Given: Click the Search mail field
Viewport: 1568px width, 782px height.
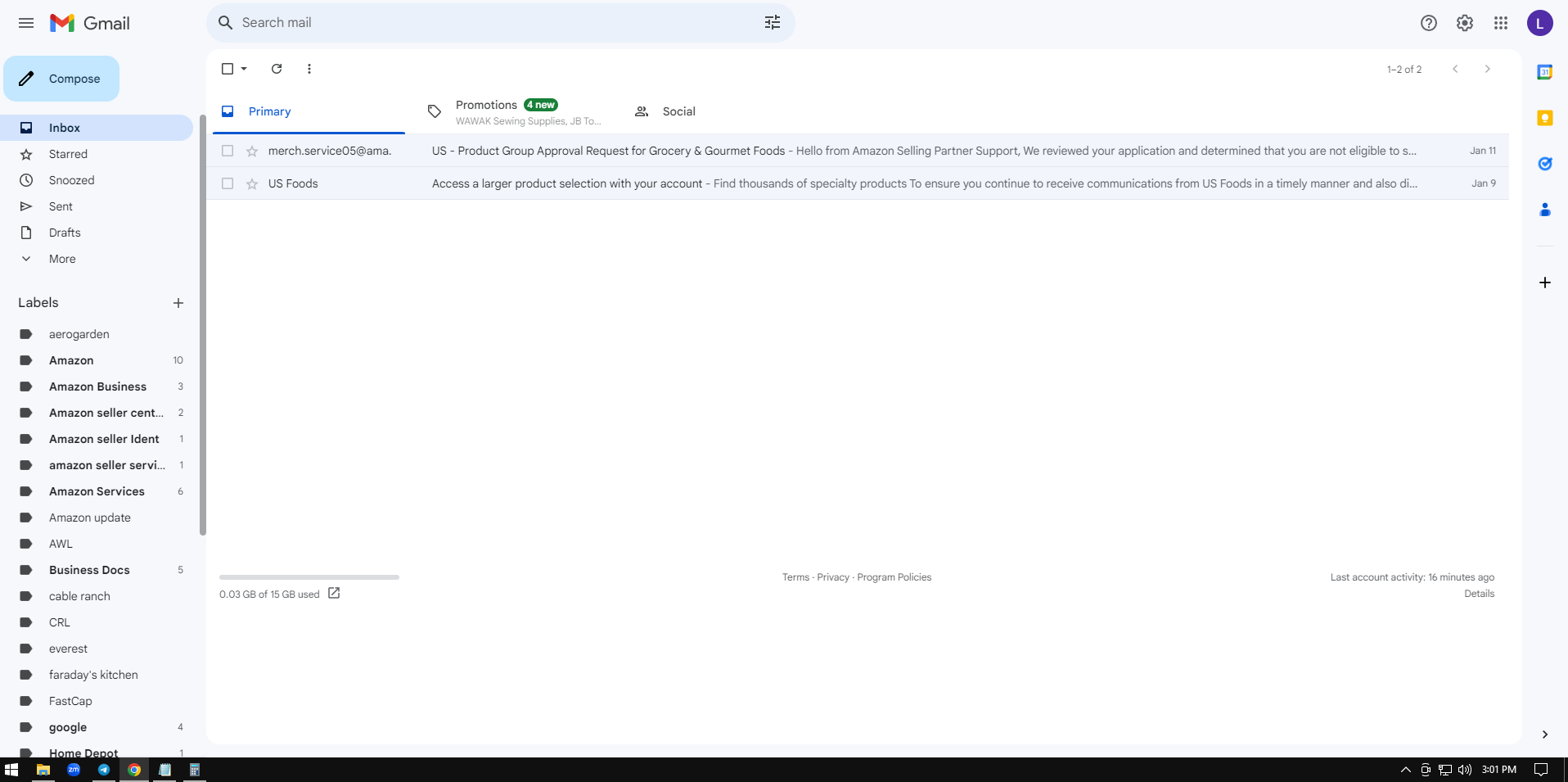Looking at the screenshot, I should click(499, 23).
